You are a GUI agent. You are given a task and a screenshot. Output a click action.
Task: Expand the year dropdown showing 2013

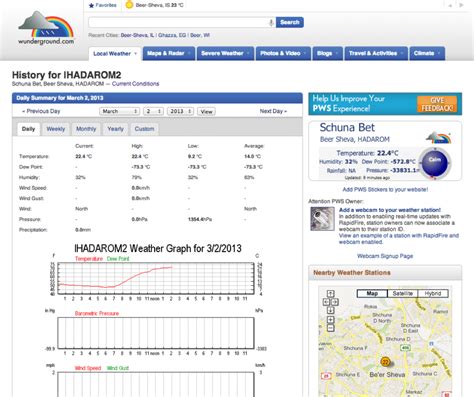(x=181, y=111)
